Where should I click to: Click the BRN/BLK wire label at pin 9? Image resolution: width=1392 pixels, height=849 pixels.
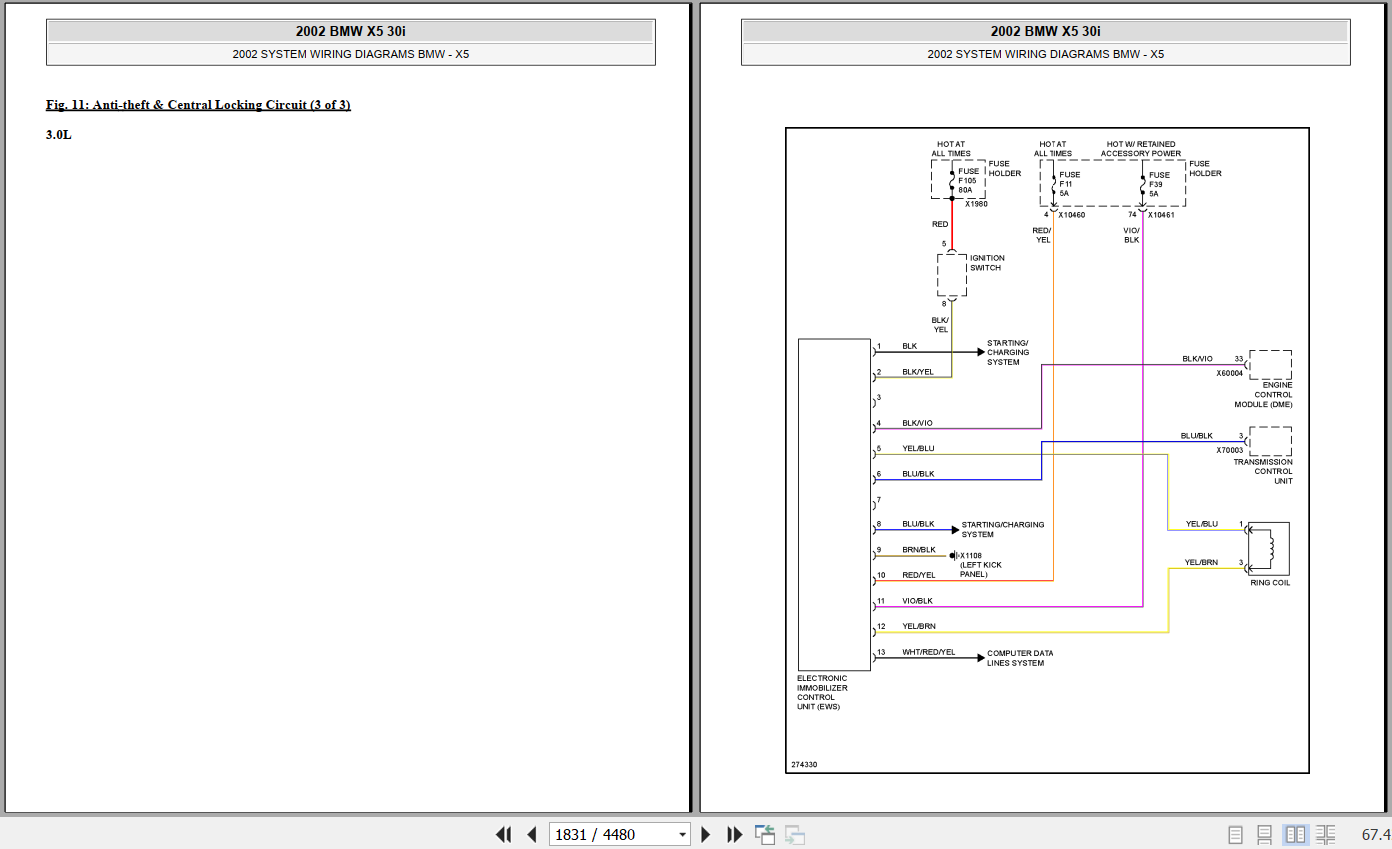pyautogui.click(x=919, y=550)
